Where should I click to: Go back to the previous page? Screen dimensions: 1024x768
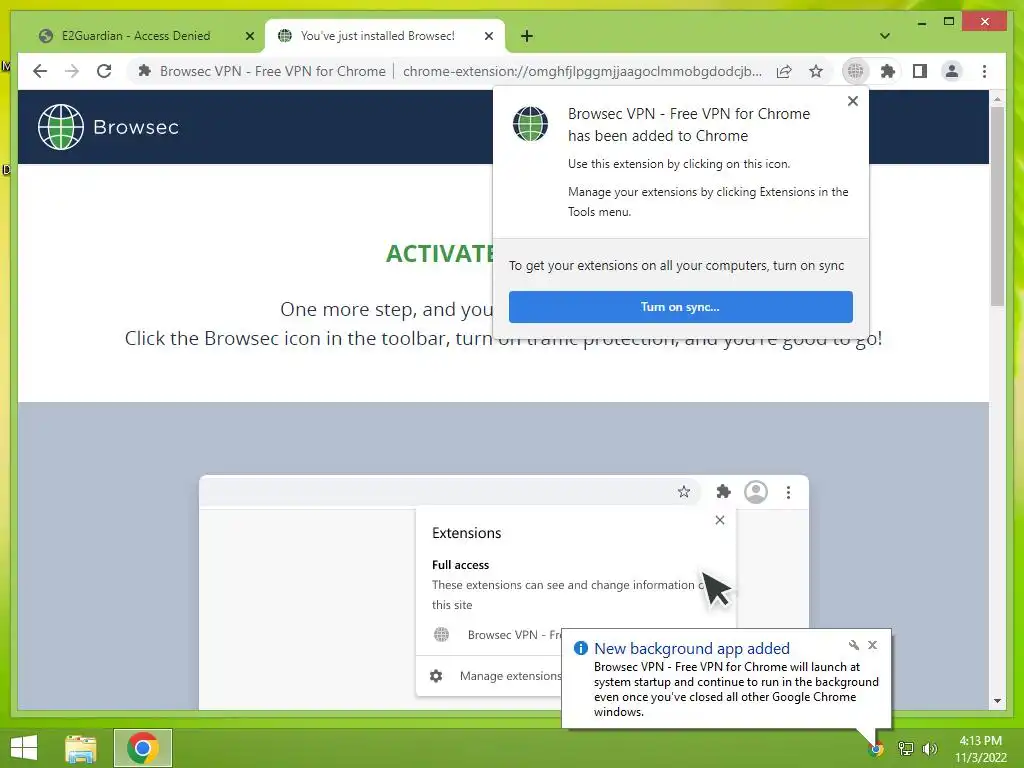pos(40,71)
